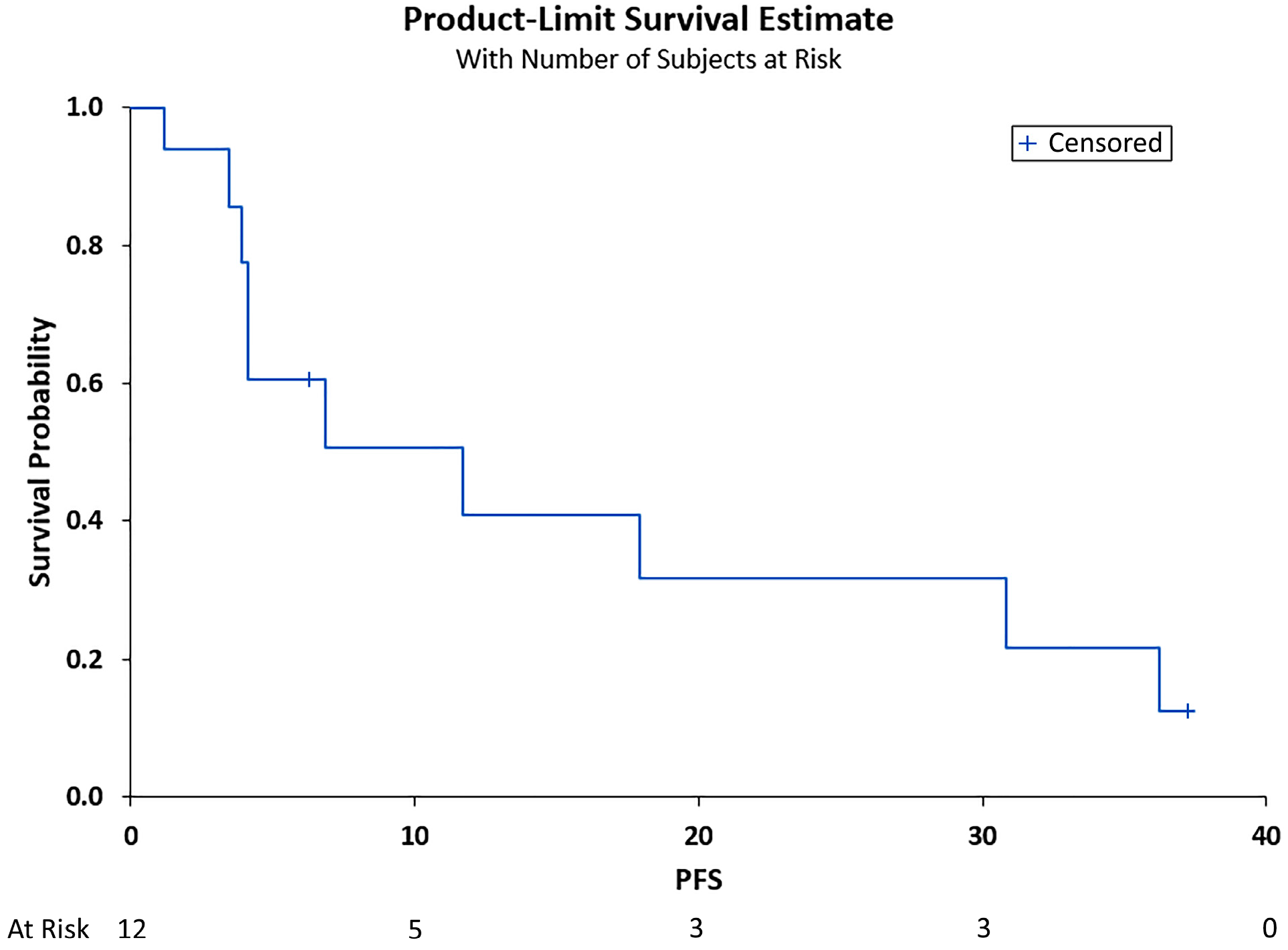Click the at-risk count 5

point(415,929)
